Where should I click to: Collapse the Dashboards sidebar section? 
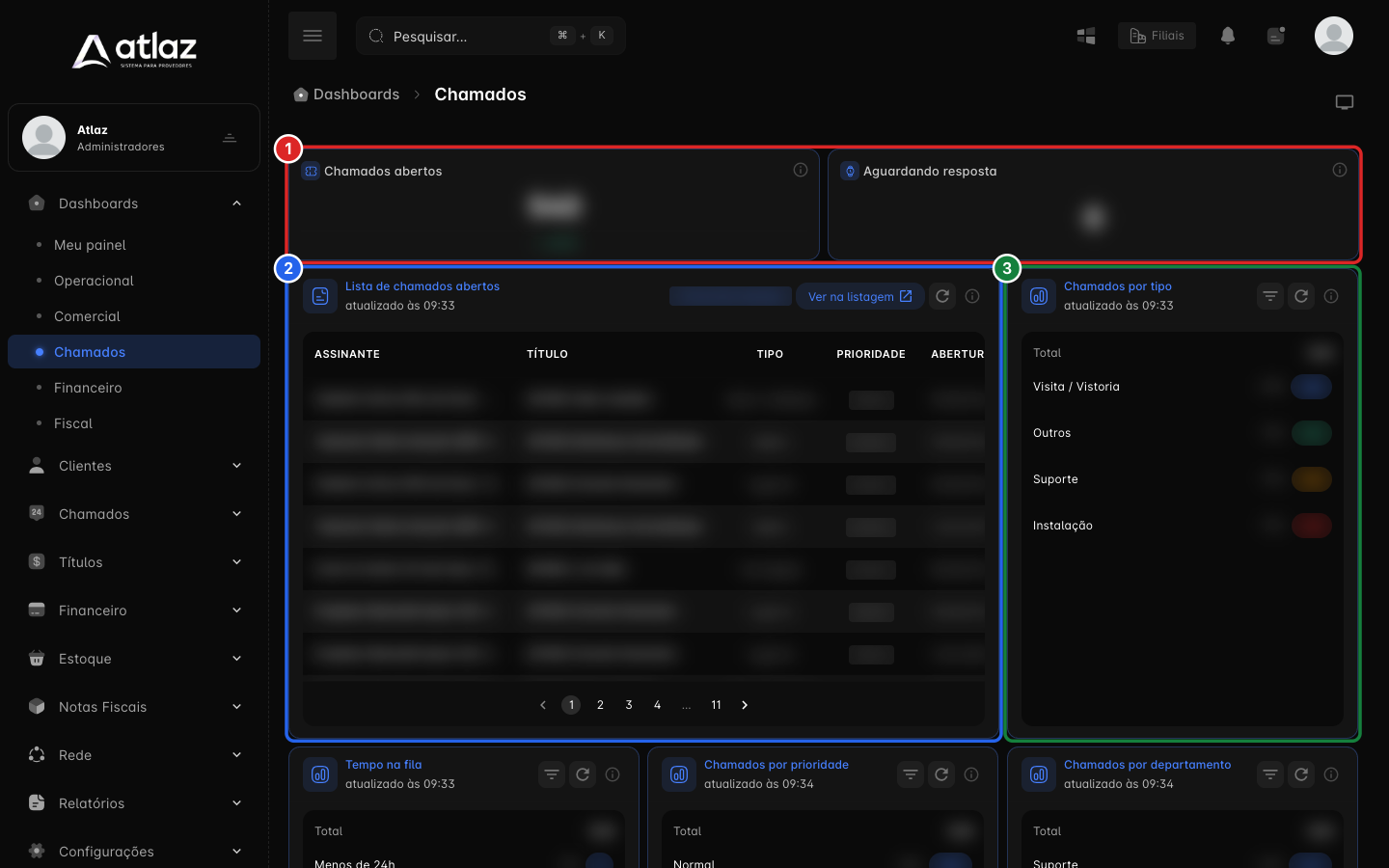(236, 203)
